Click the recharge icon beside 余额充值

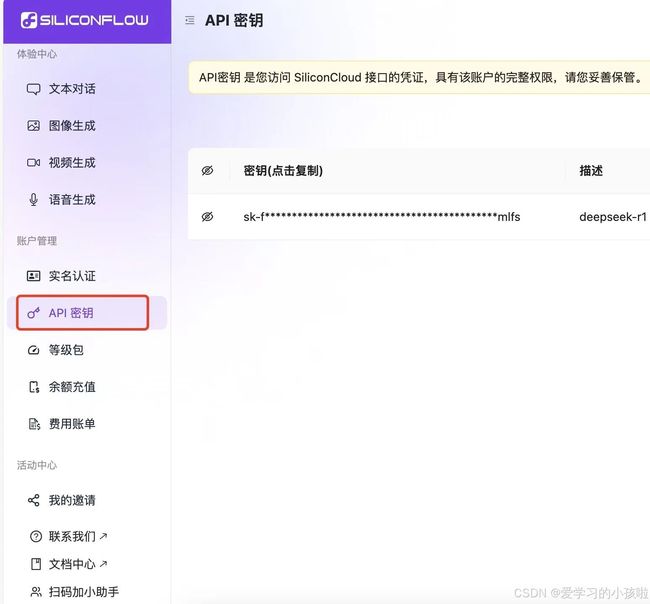tap(34, 387)
